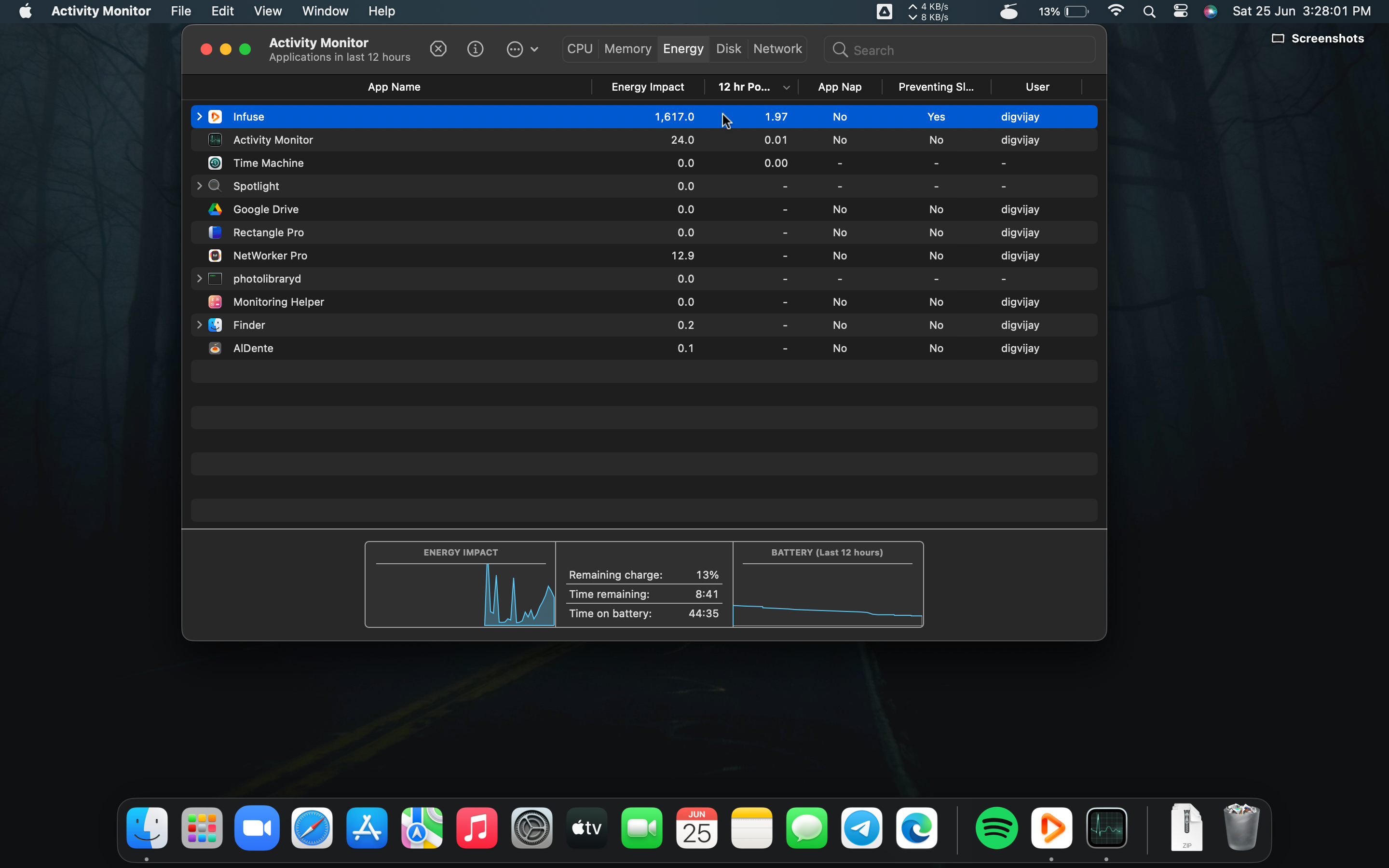Switch to the CPU tab
The image size is (1389, 868).
click(579, 49)
